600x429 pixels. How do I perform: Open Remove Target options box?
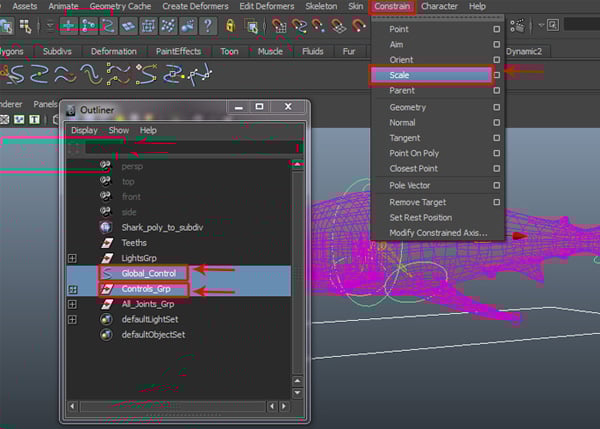coord(496,202)
